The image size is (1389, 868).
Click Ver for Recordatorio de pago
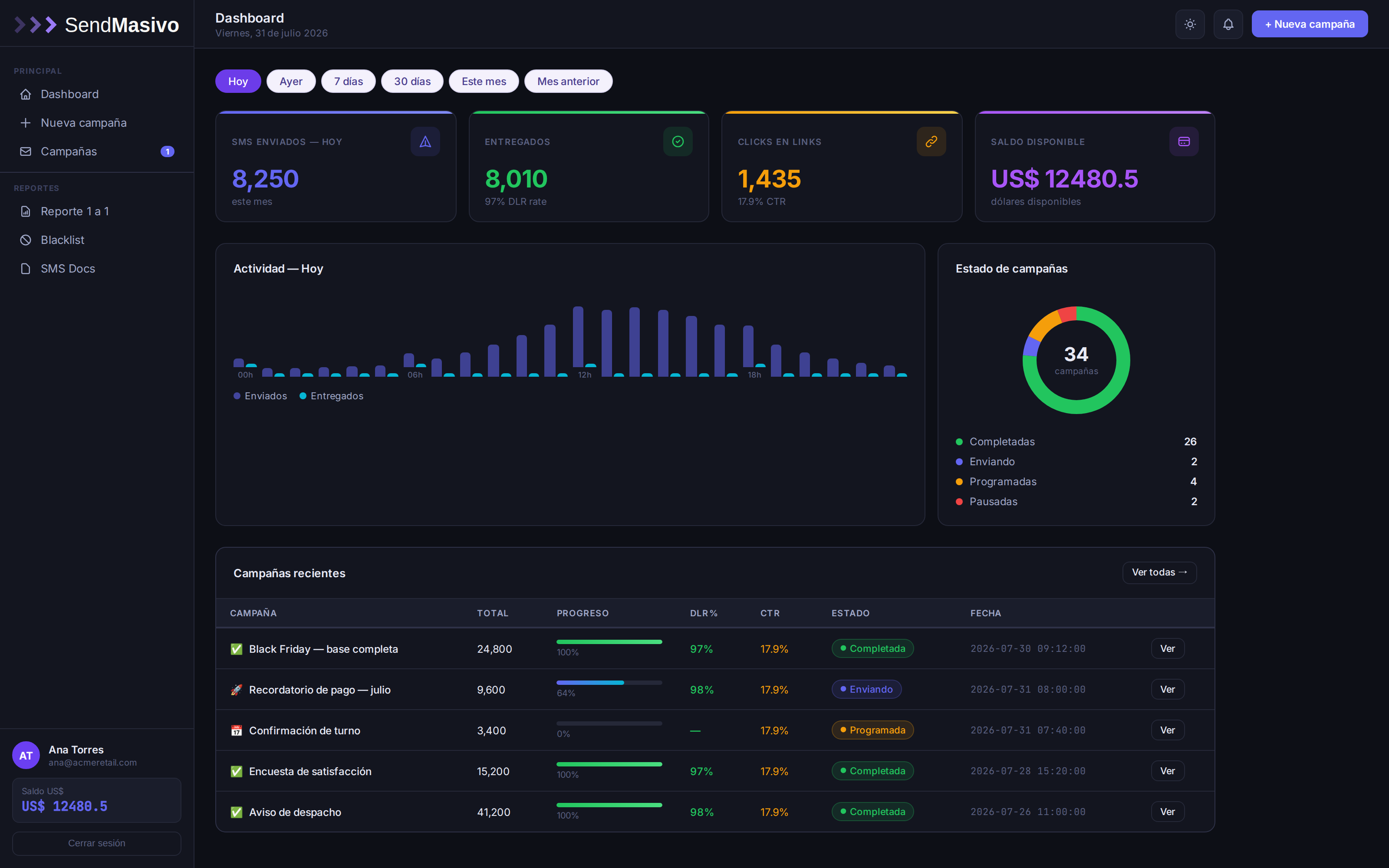point(1168,690)
